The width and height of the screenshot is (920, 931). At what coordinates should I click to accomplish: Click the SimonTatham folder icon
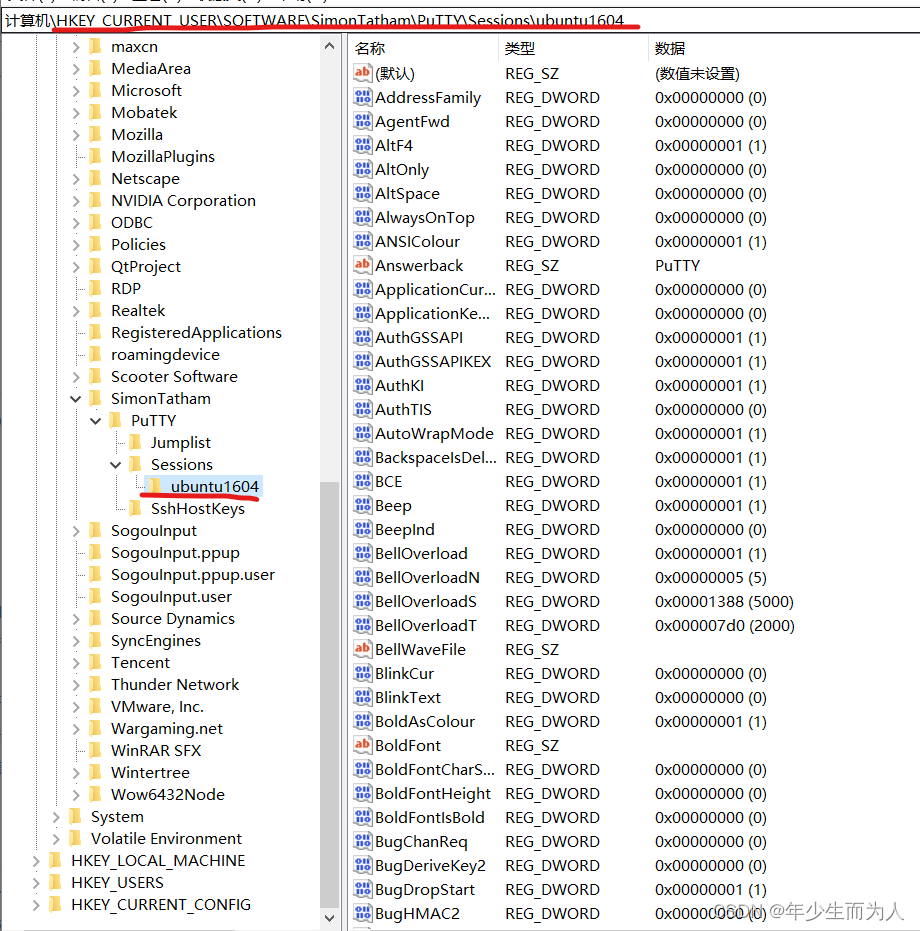[x=95, y=398]
